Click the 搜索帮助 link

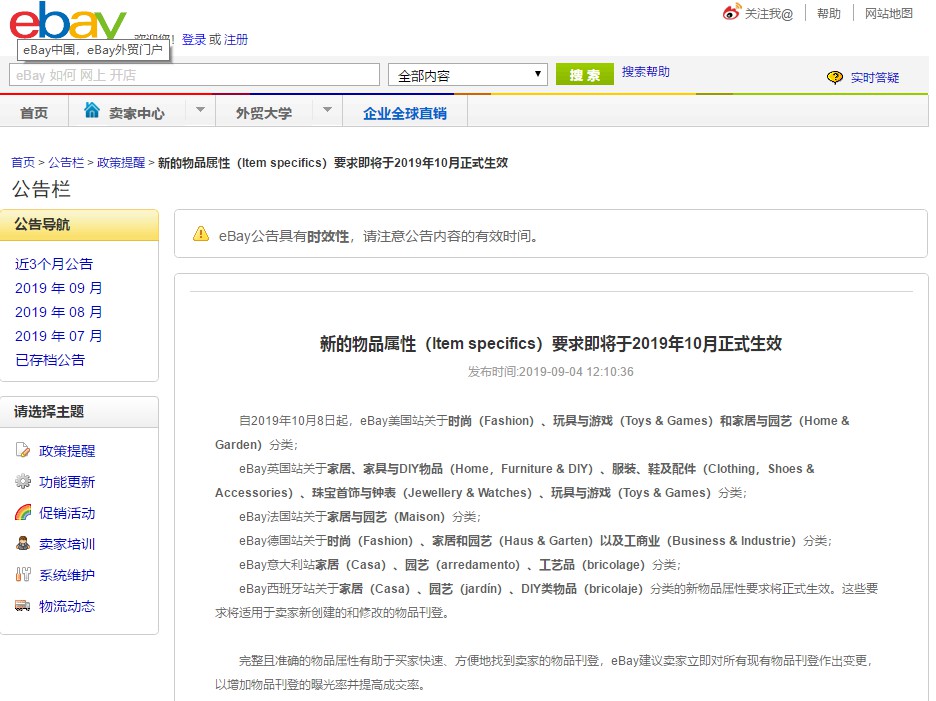645,72
